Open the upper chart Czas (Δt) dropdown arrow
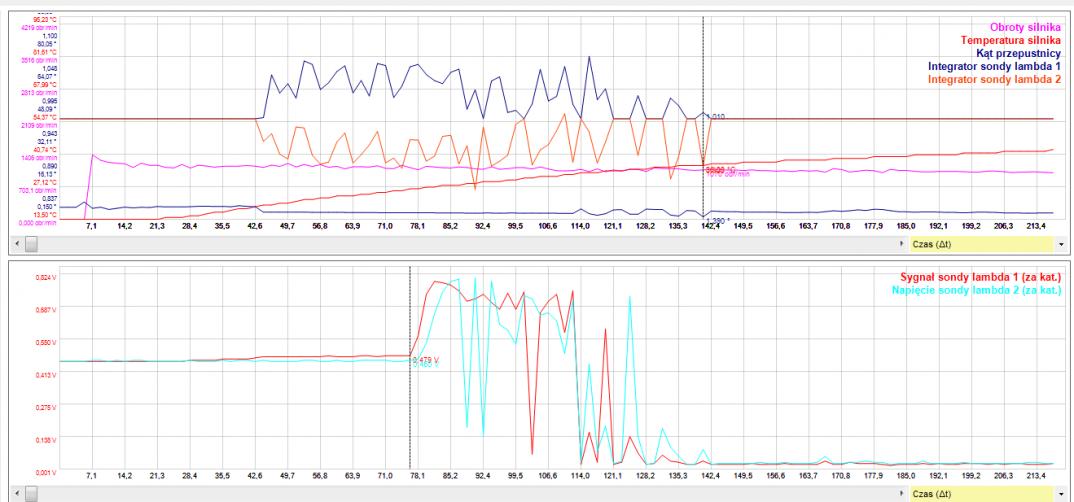The image size is (1074, 502). pyautogui.click(x=1059, y=243)
